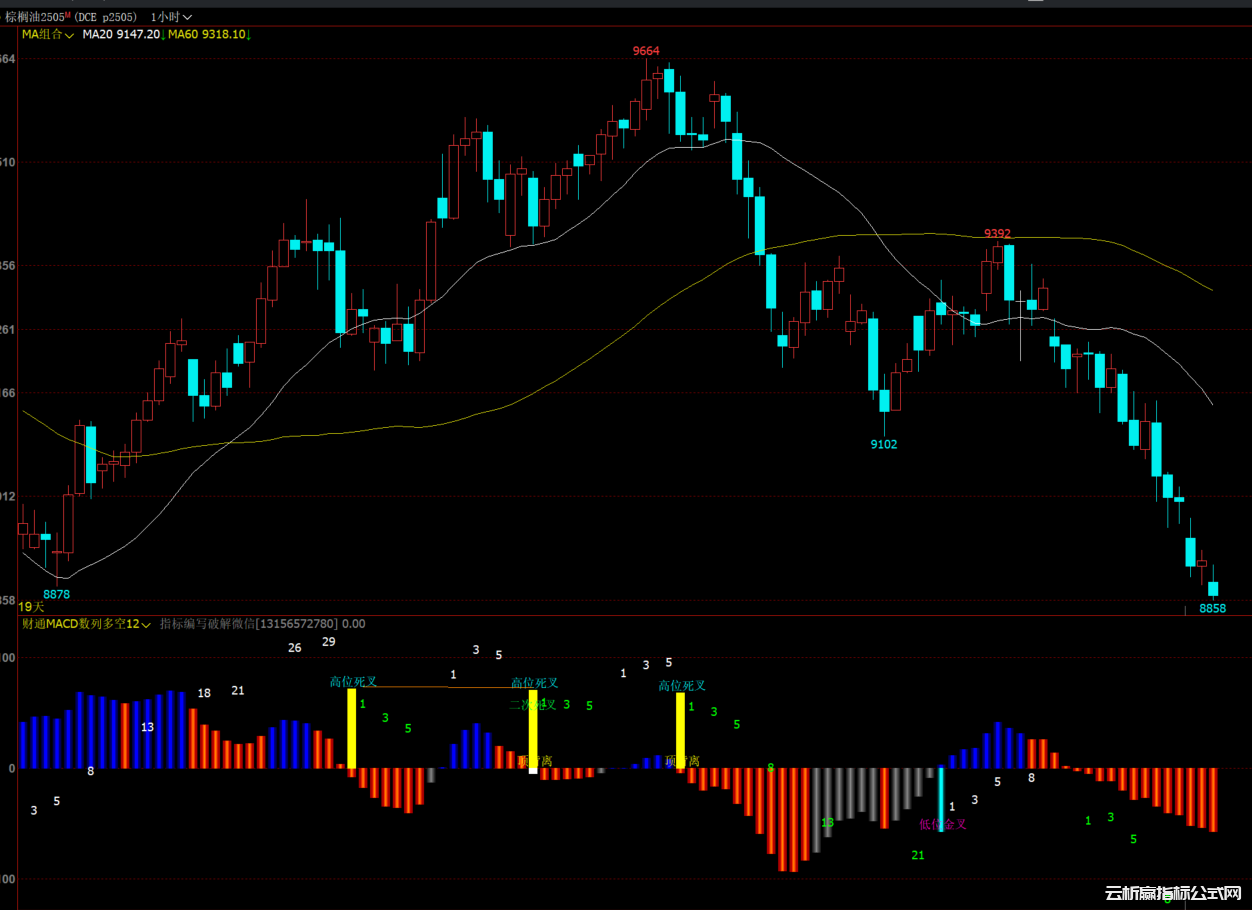The image size is (1252, 910).
Task: Click the 8878 low price label
Action: 57,594
